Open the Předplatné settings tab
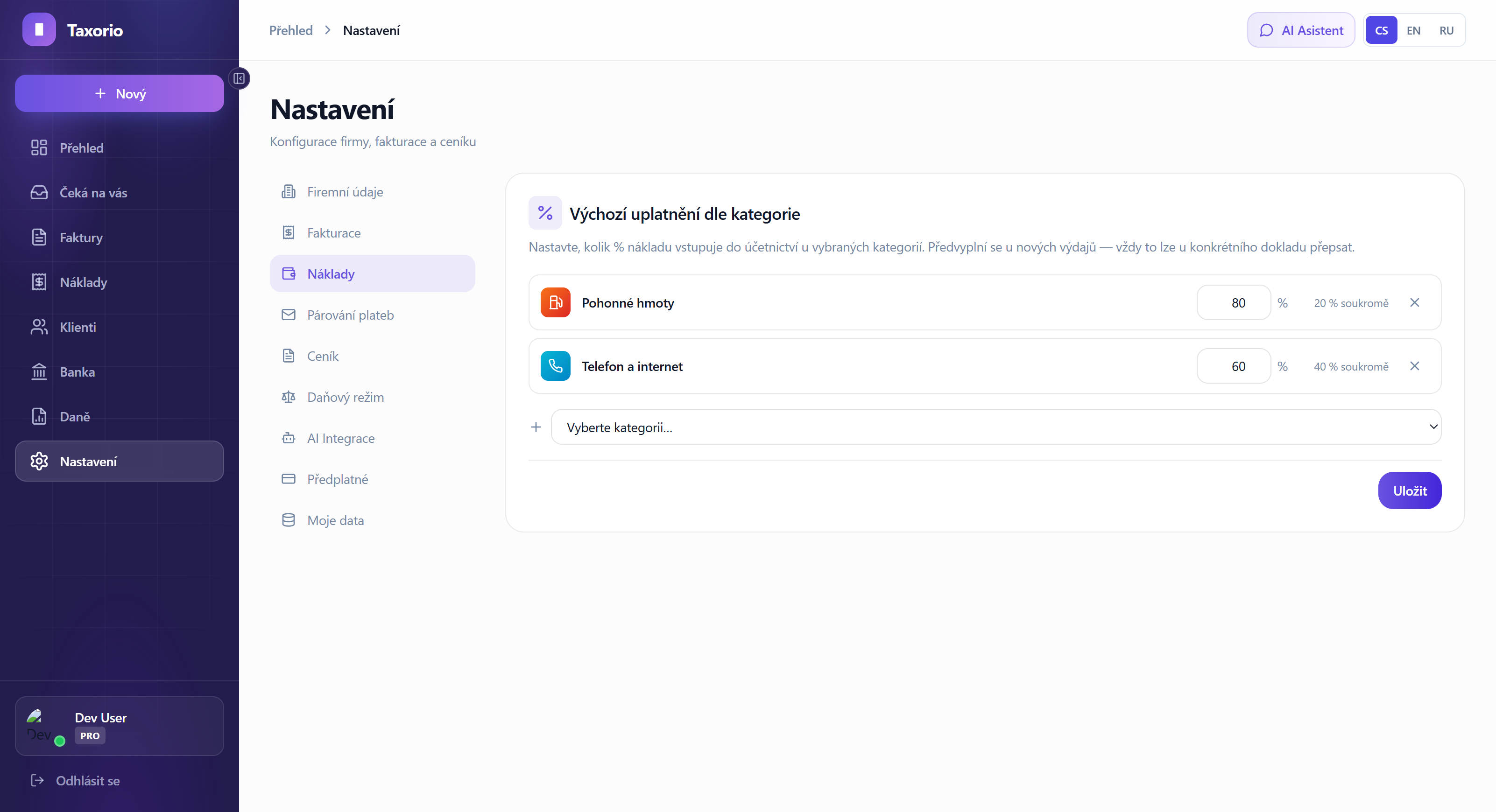Image resolution: width=1496 pixels, height=812 pixels. click(x=372, y=479)
